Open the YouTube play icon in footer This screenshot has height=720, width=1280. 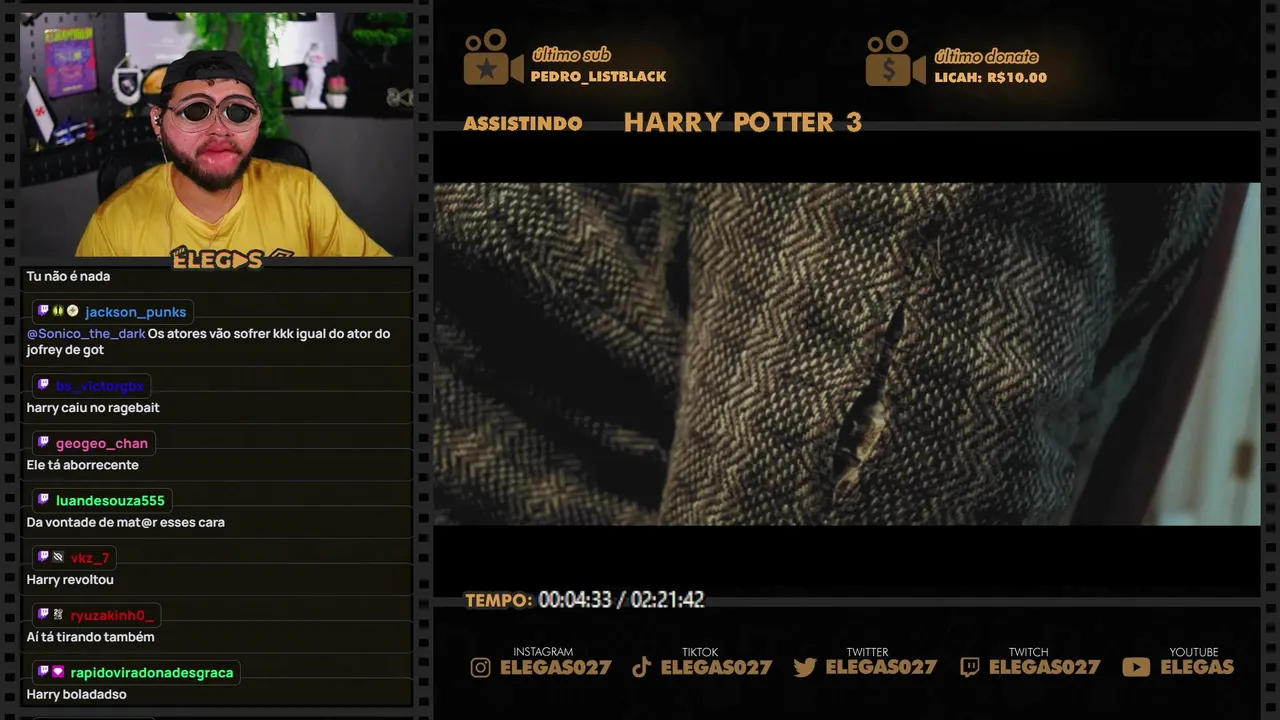(x=1136, y=667)
